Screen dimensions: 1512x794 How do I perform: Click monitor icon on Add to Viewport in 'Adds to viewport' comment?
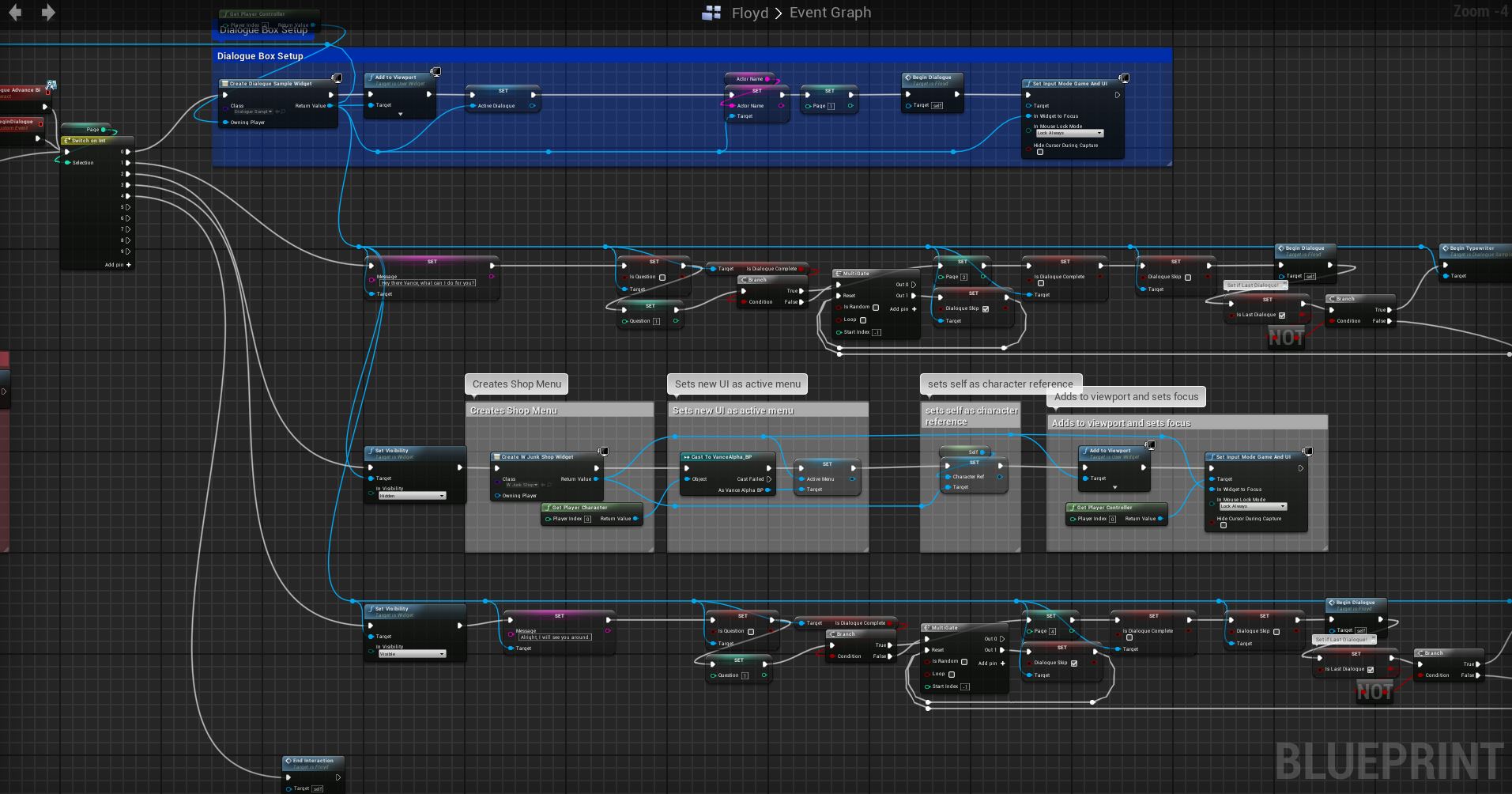[1151, 445]
